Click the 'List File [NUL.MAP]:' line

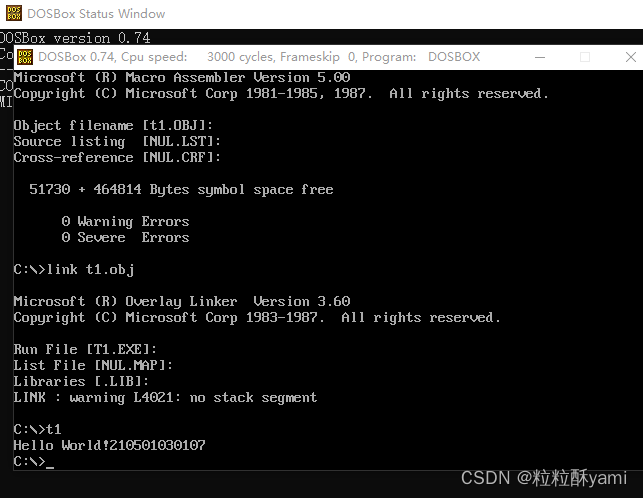pos(93,365)
